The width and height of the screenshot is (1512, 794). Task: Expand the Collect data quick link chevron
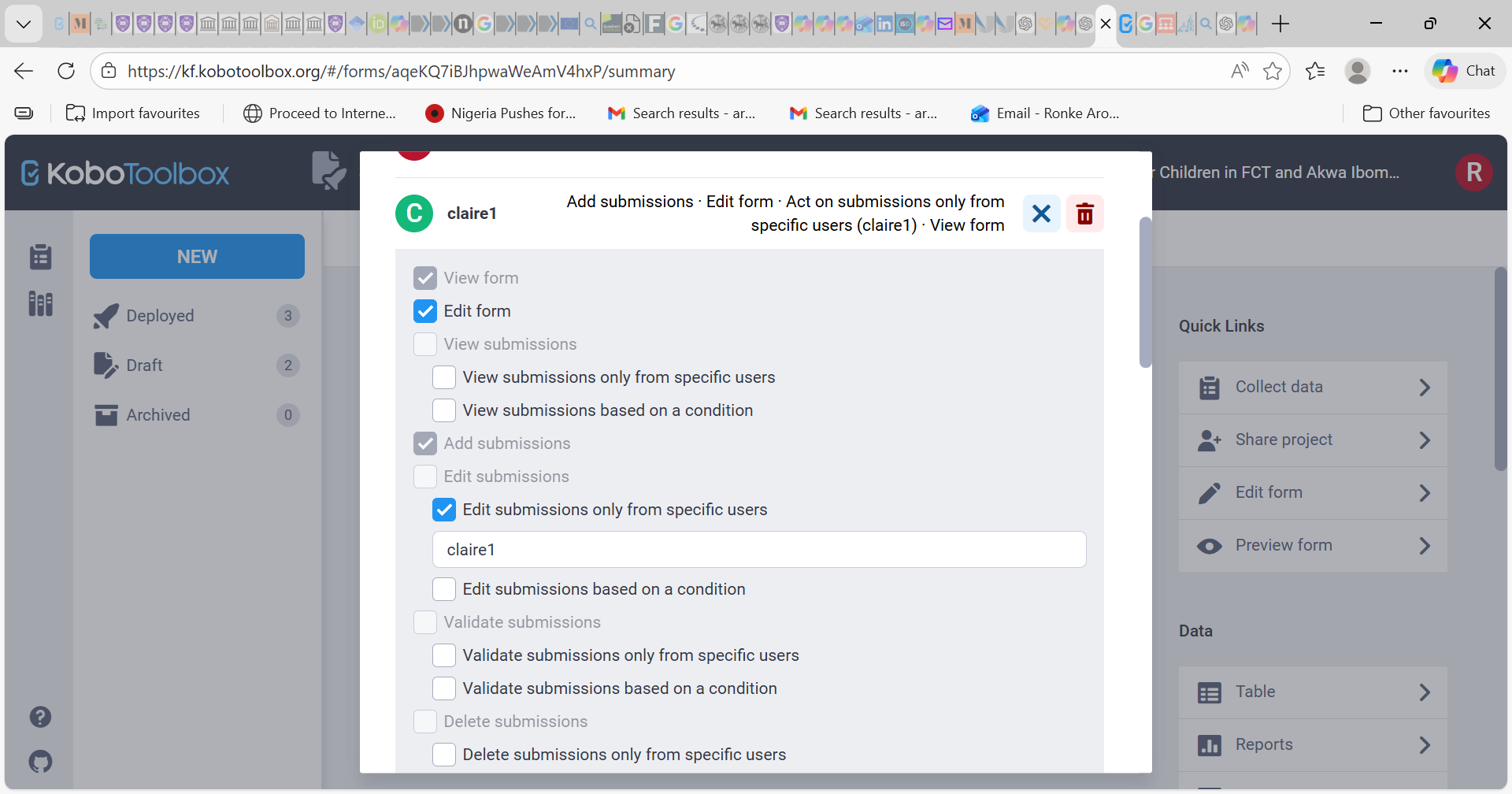point(1424,388)
